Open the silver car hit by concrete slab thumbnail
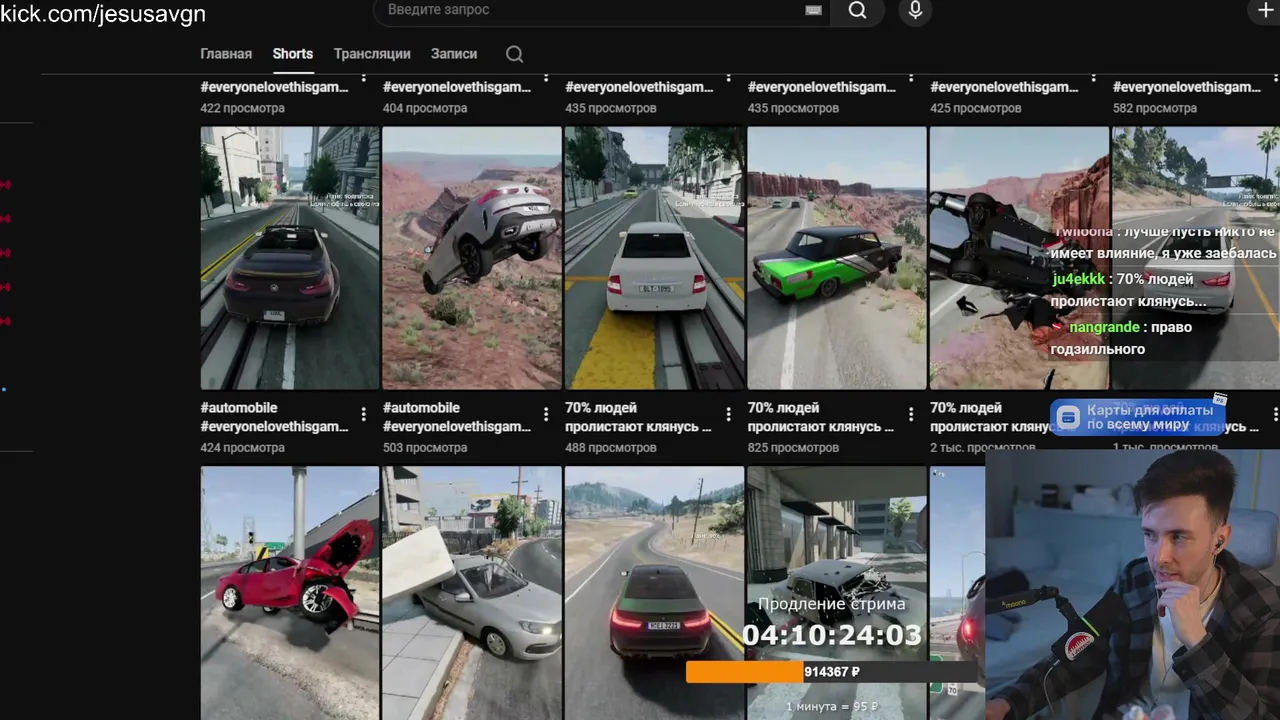Image resolution: width=1280 pixels, height=720 pixels. click(472, 593)
